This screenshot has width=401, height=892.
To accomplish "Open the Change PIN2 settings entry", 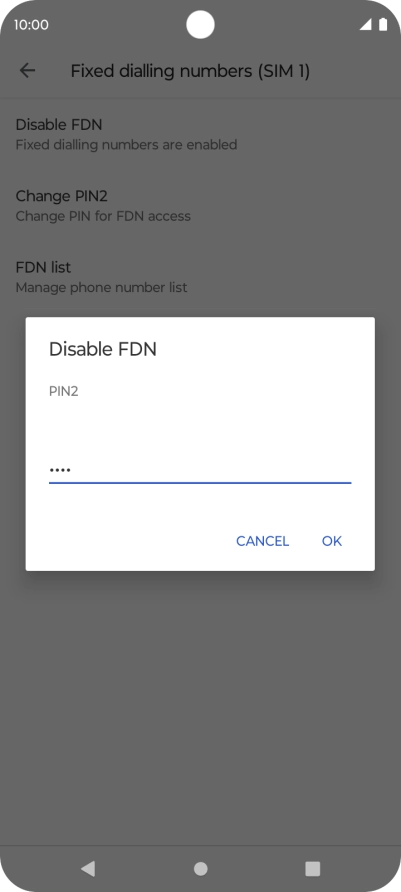I will 200,205.
